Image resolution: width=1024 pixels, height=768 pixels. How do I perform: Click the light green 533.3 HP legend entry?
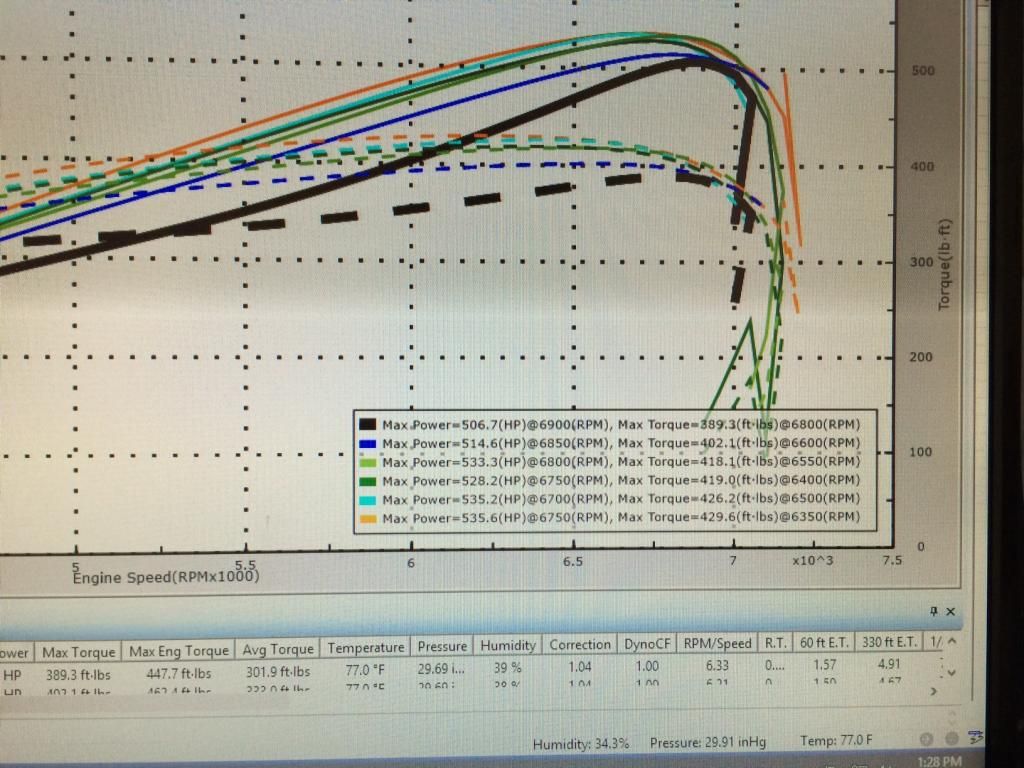[x=620, y=462]
